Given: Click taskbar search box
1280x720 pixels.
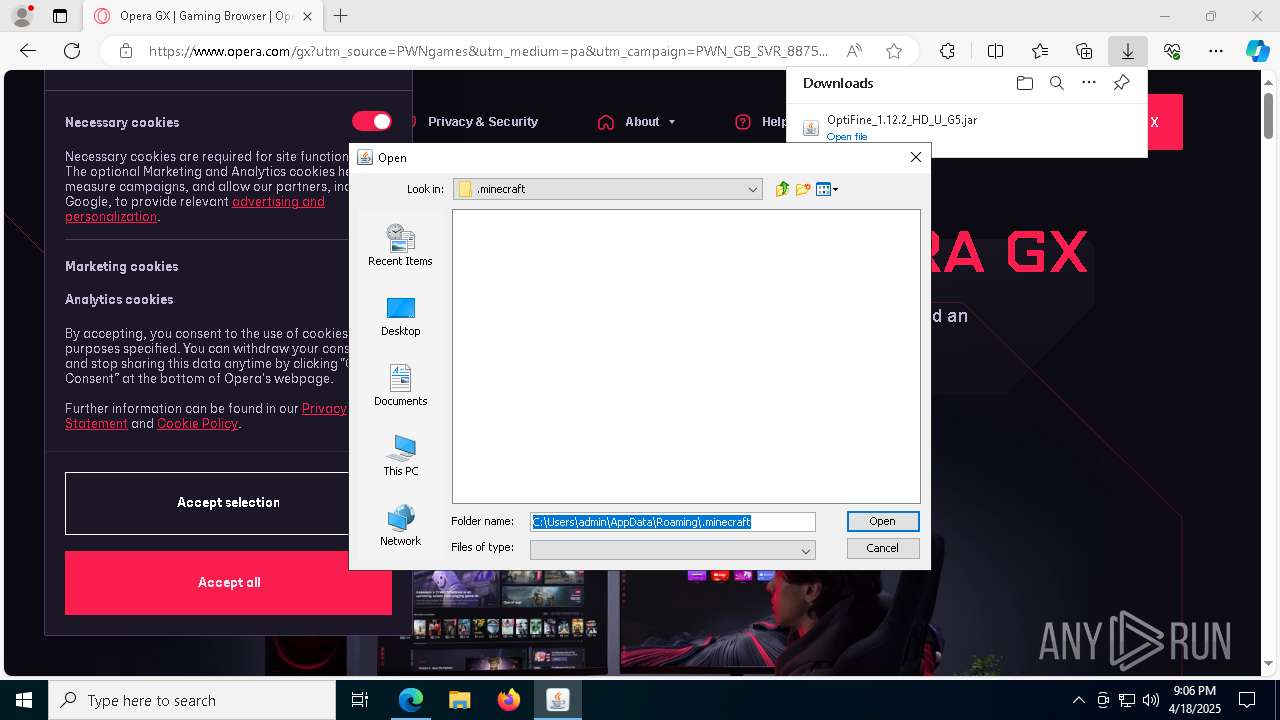Looking at the screenshot, I should (192, 700).
